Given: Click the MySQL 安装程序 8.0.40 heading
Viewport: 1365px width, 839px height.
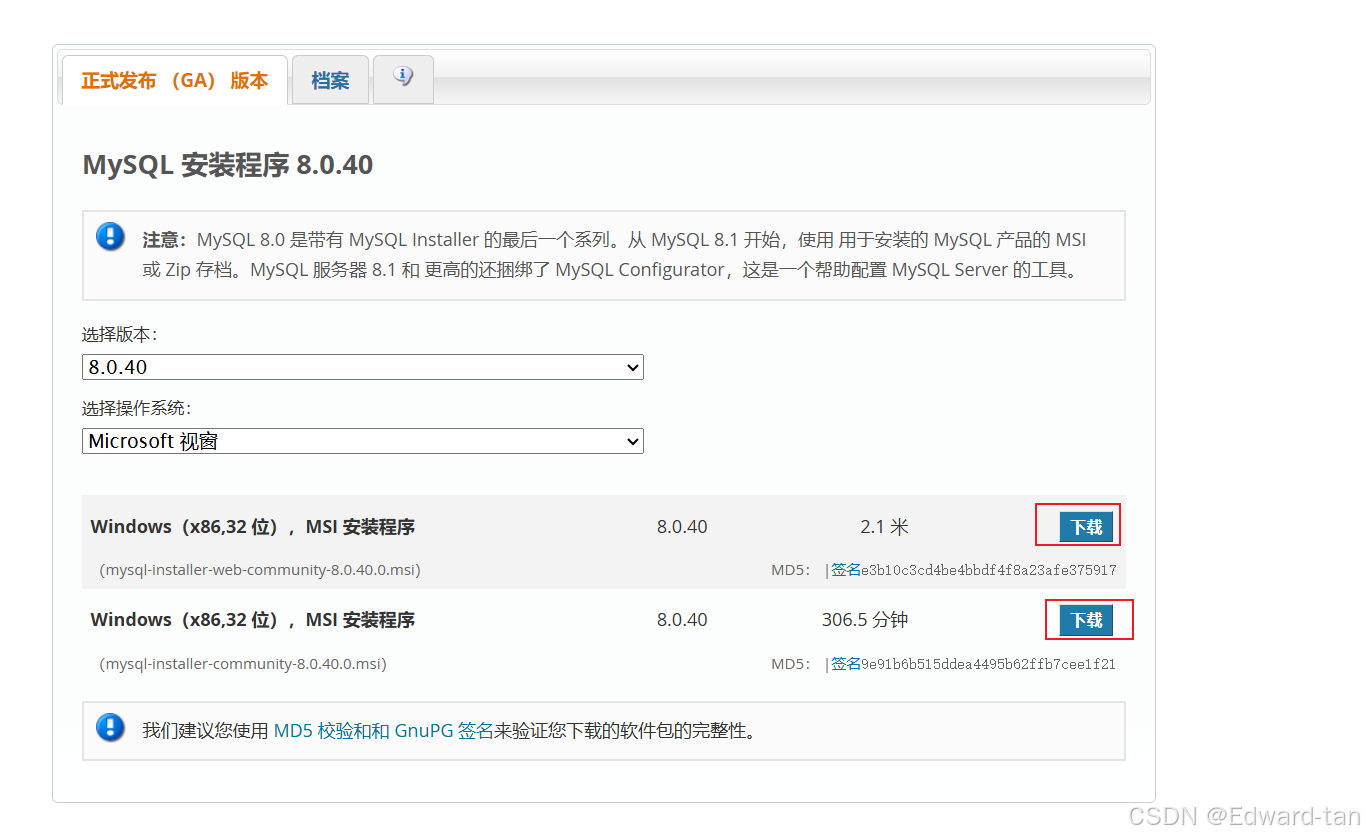Looking at the screenshot, I should point(228,165).
